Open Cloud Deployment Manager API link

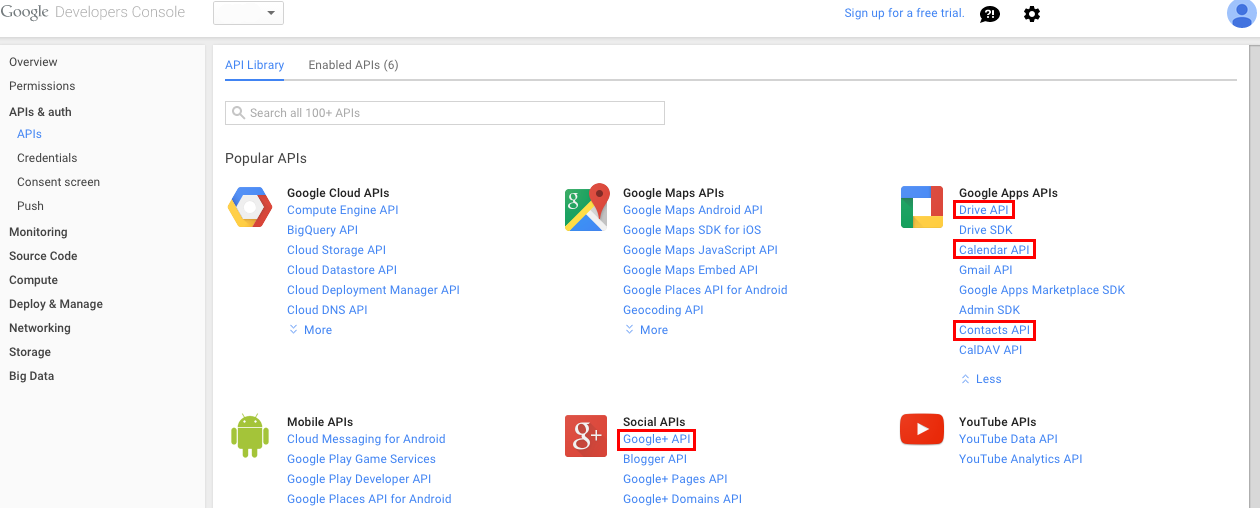pos(373,290)
